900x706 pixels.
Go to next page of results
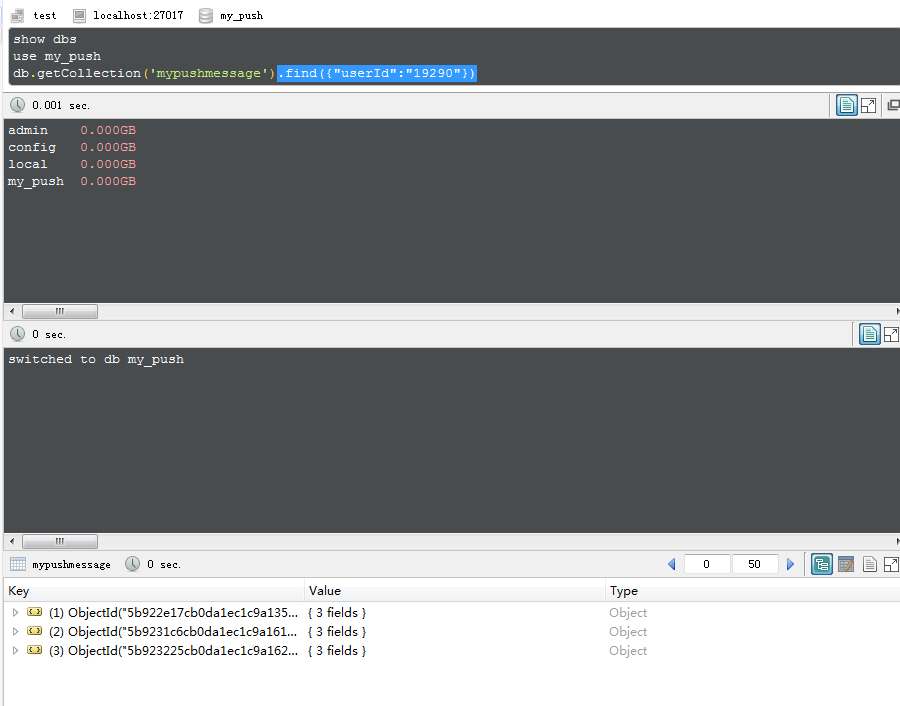point(791,564)
